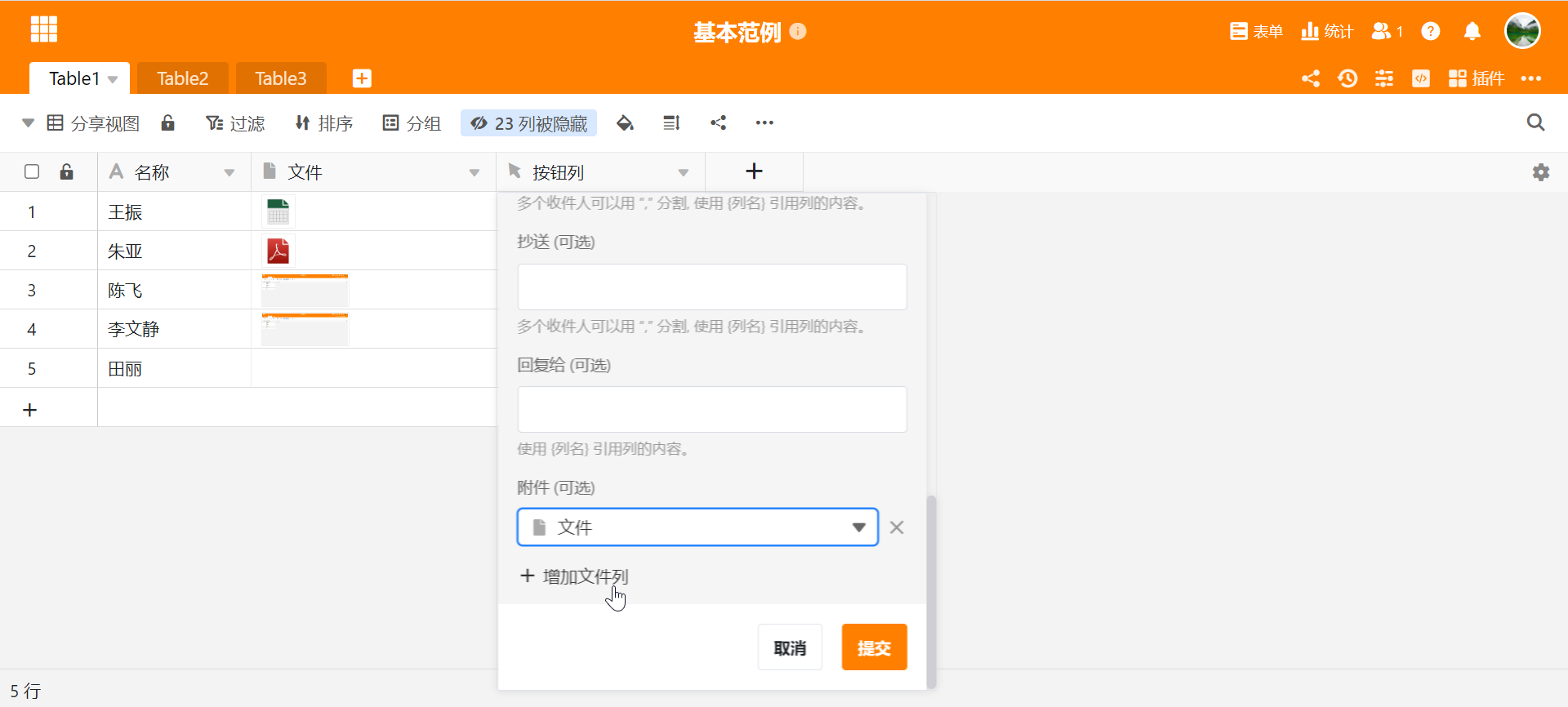The height and width of the screenshot is (707, 1568).
Task: Expand the 按钮列 column dropdown arrow
Action: coord(684,172)
